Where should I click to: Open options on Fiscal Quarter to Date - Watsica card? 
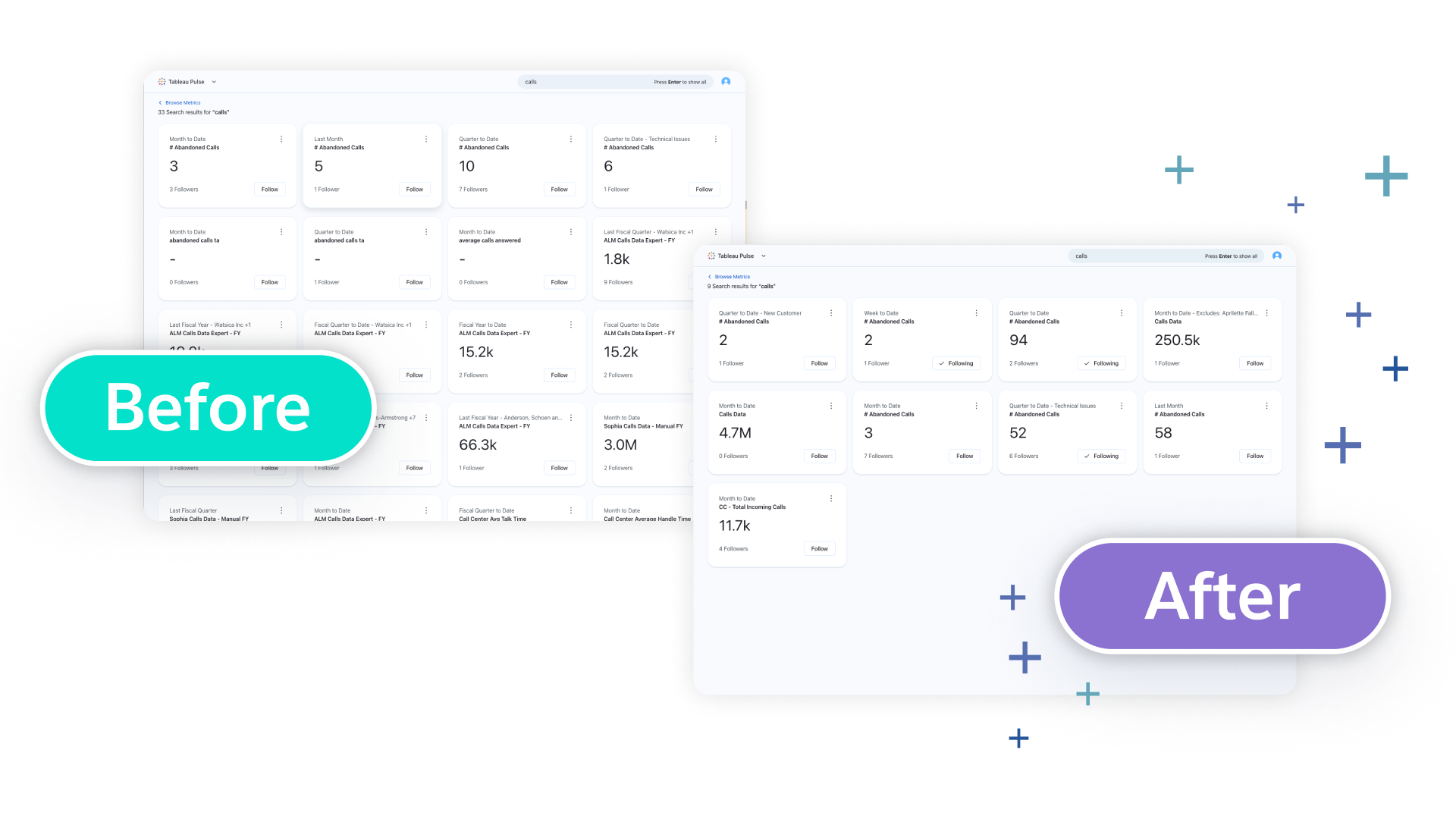tap(426, 325)
